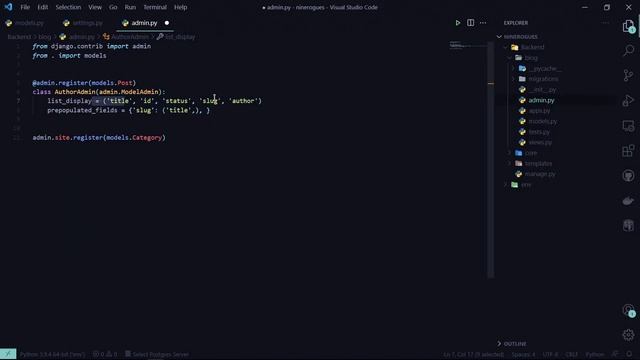Screen dimensions: 640x360
Task: Expand the env folder
Action: click(526, 185)
